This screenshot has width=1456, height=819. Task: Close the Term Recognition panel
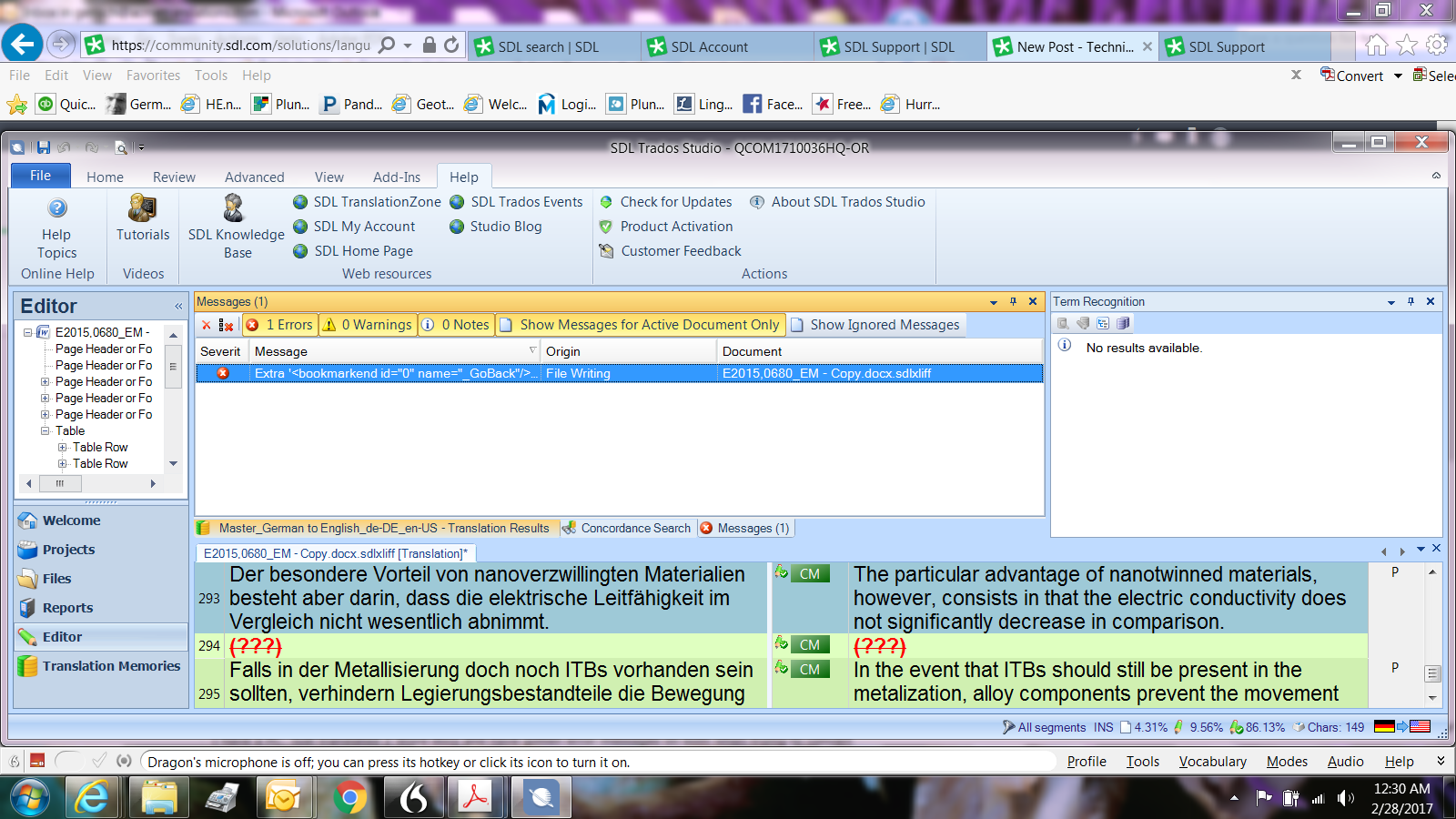coord(1431,301)
